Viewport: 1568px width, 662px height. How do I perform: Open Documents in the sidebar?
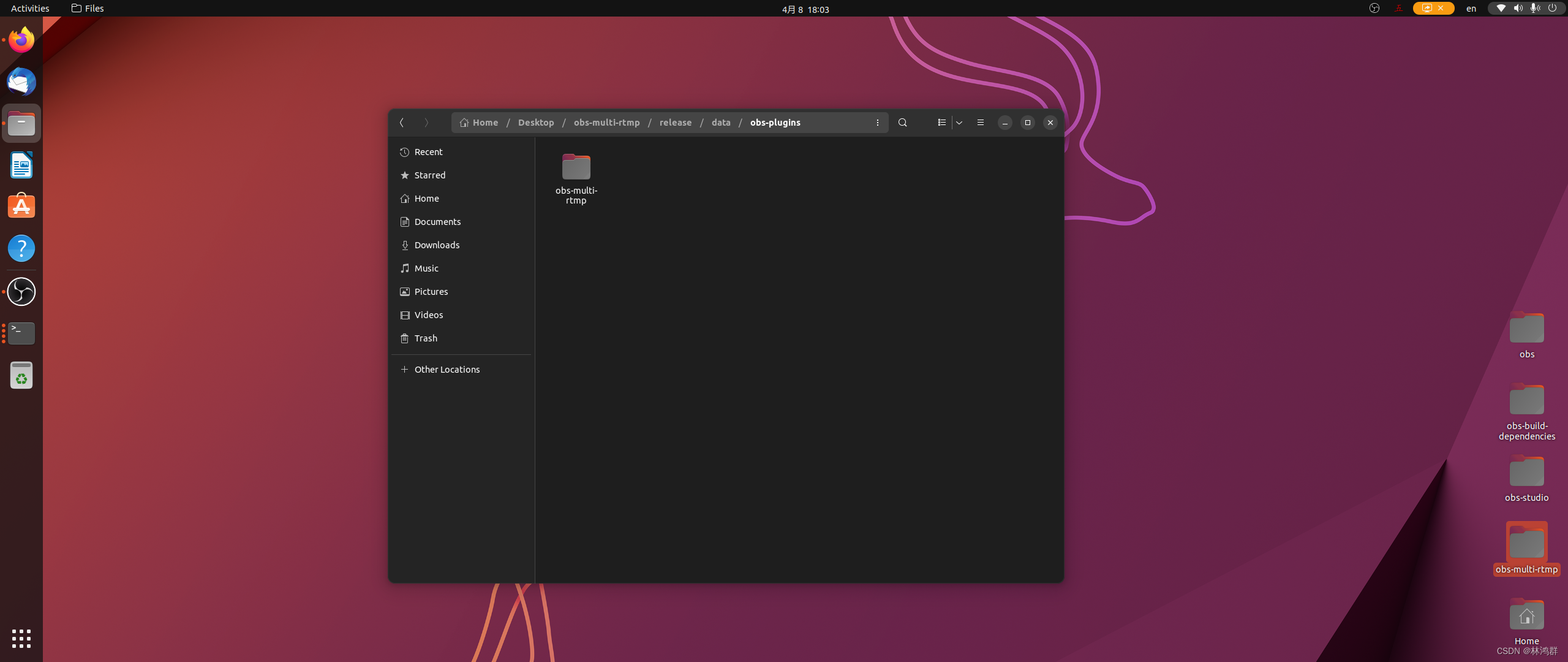tap(461, 222)
